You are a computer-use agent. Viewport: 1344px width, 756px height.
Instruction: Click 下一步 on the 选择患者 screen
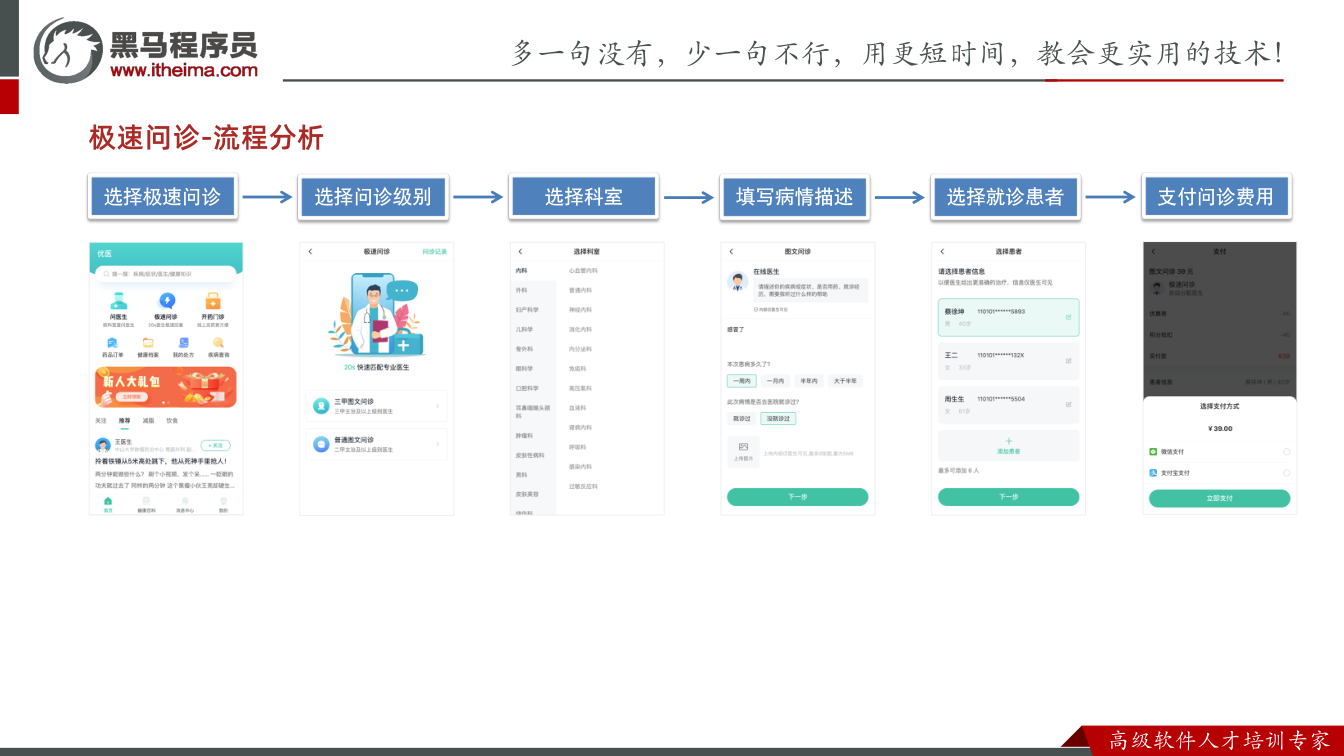[x=1008, y=497]
